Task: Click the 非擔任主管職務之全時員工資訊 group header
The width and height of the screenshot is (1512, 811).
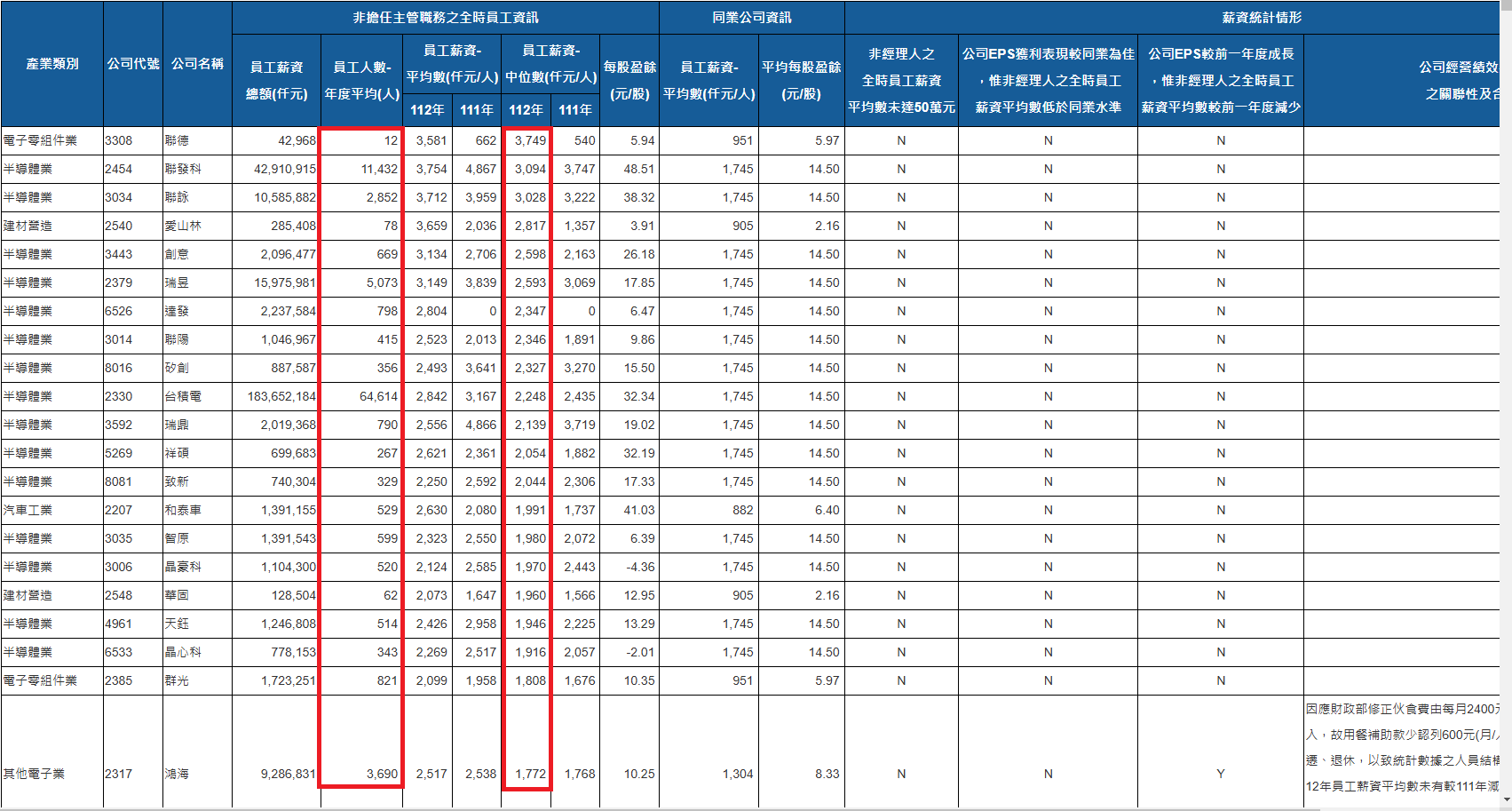Action: 446,18
